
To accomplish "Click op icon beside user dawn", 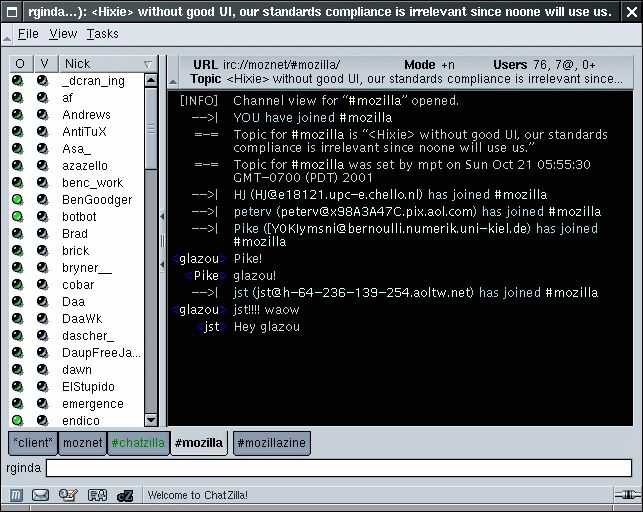I will [18, 369].
